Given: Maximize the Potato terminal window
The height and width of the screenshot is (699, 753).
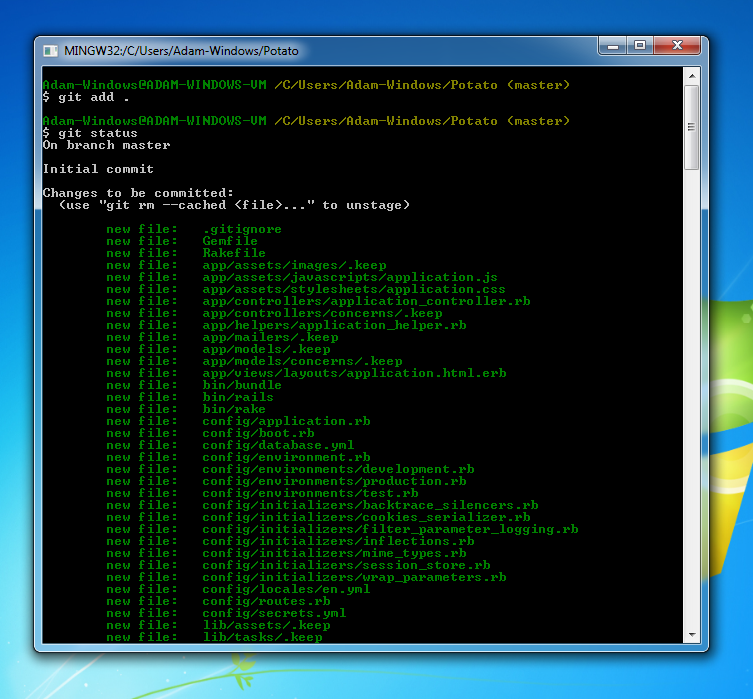Looking at the screenshot, I should point(640,46).
